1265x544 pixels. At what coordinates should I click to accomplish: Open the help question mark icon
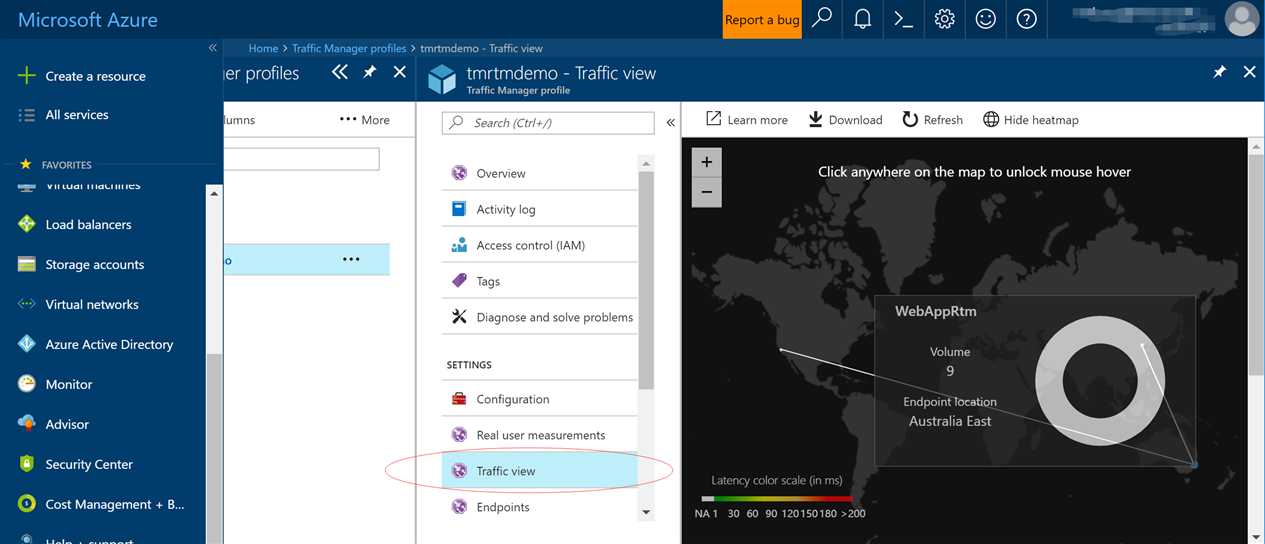click(x=1027, y=19)
